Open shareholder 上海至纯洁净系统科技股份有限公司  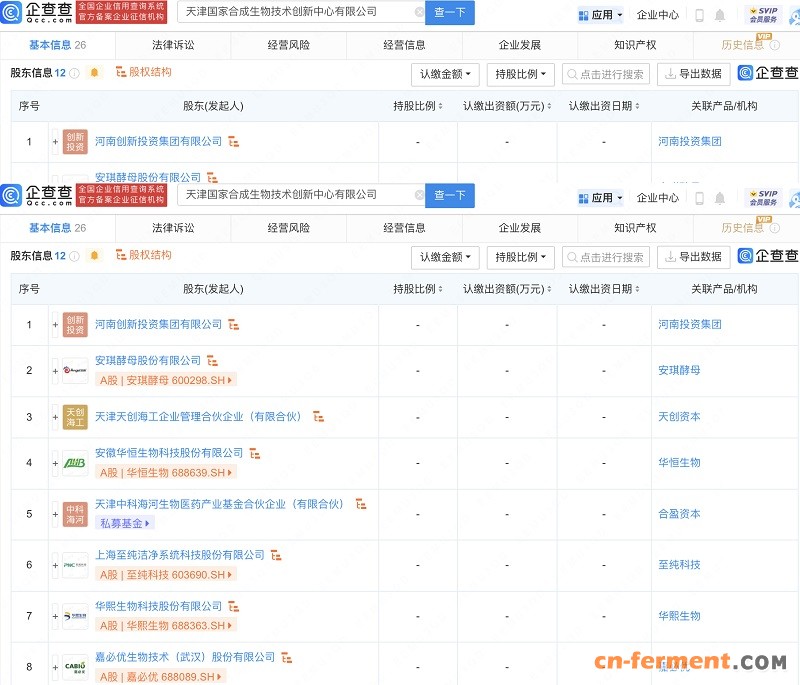click(180, 555)
